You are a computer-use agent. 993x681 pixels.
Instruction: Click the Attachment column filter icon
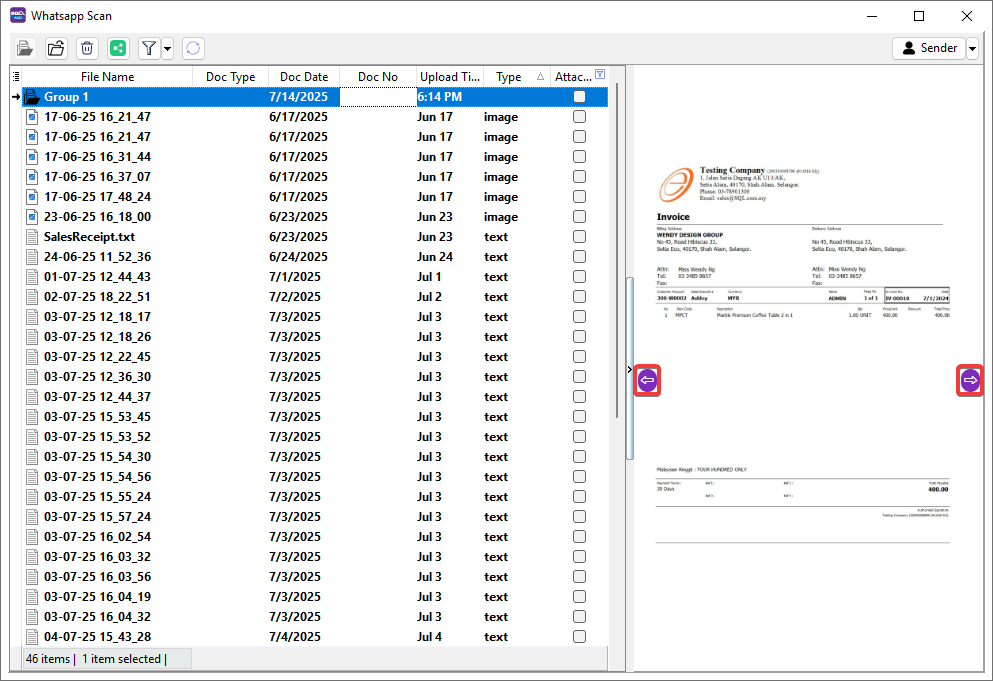tap(600, 75)
